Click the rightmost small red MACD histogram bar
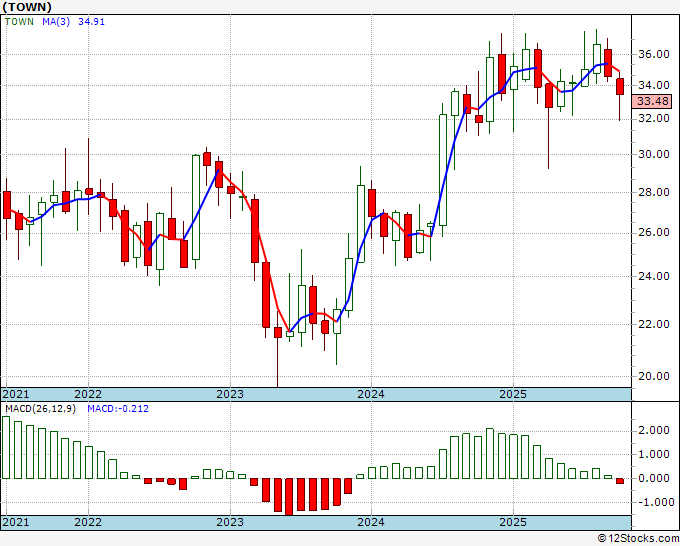680x546 pixels. 620,481
